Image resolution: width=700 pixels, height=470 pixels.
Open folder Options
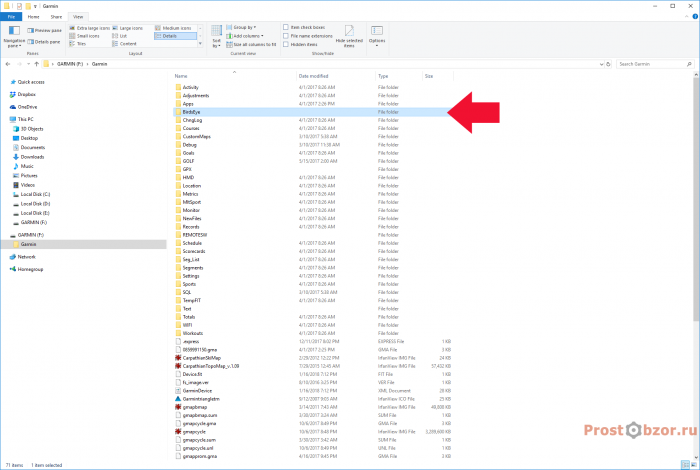coord(377,36)
